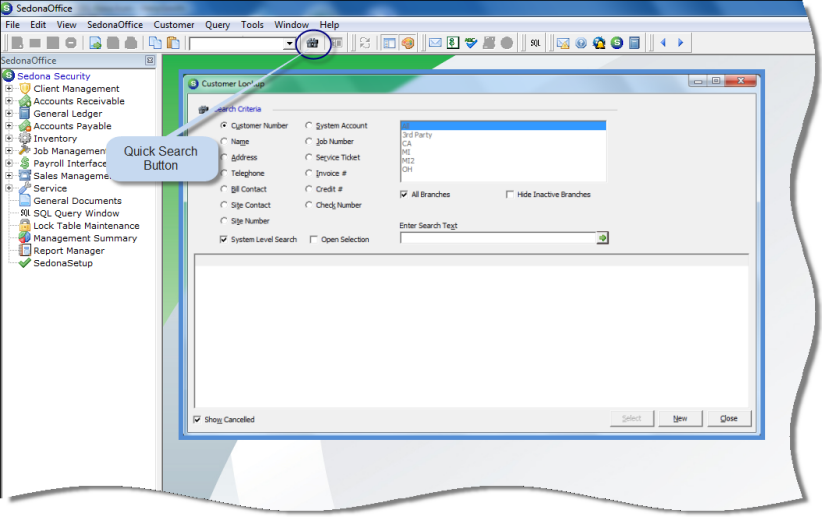Open the SQL query toolbar icon

[x=535, y=43]
